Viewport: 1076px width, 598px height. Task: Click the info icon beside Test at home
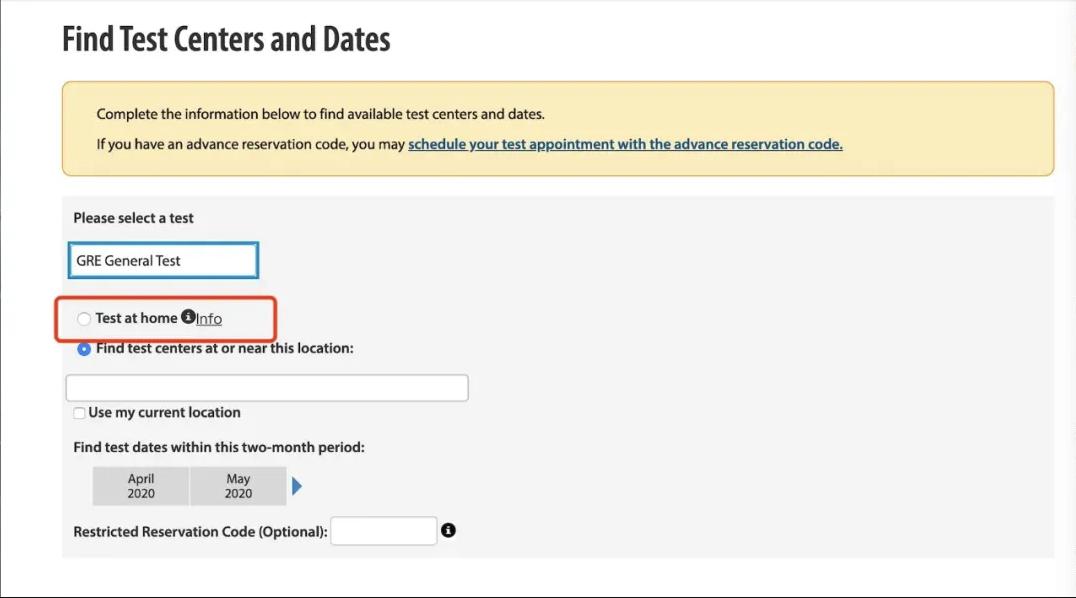point(188,317)
